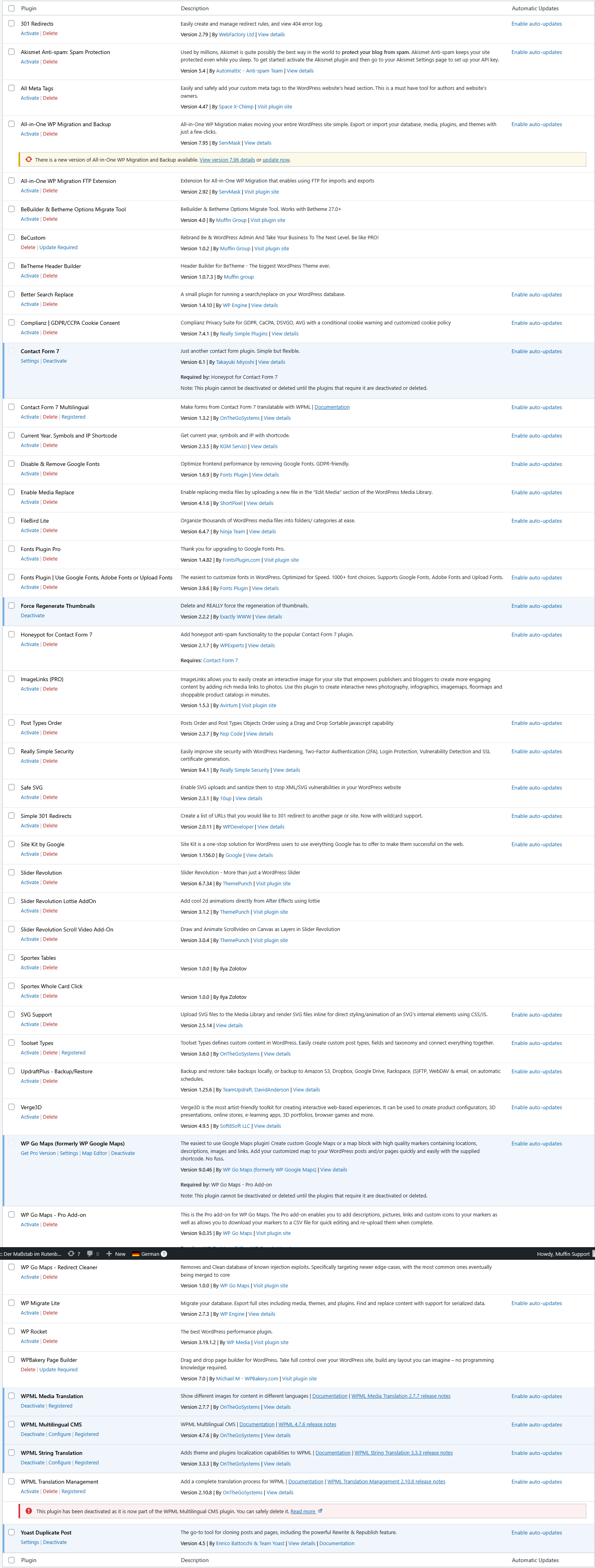
Task: Activate the ImageLinks (PRO) plugin
Action: [x=29, y=689]
